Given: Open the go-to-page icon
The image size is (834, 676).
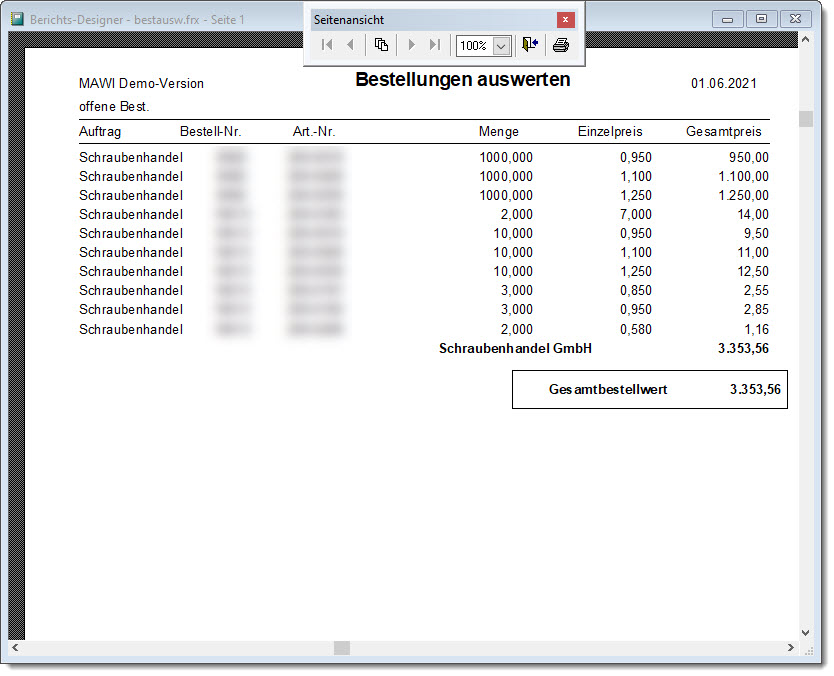Looking at the screenshot, I should pos(381,45).
